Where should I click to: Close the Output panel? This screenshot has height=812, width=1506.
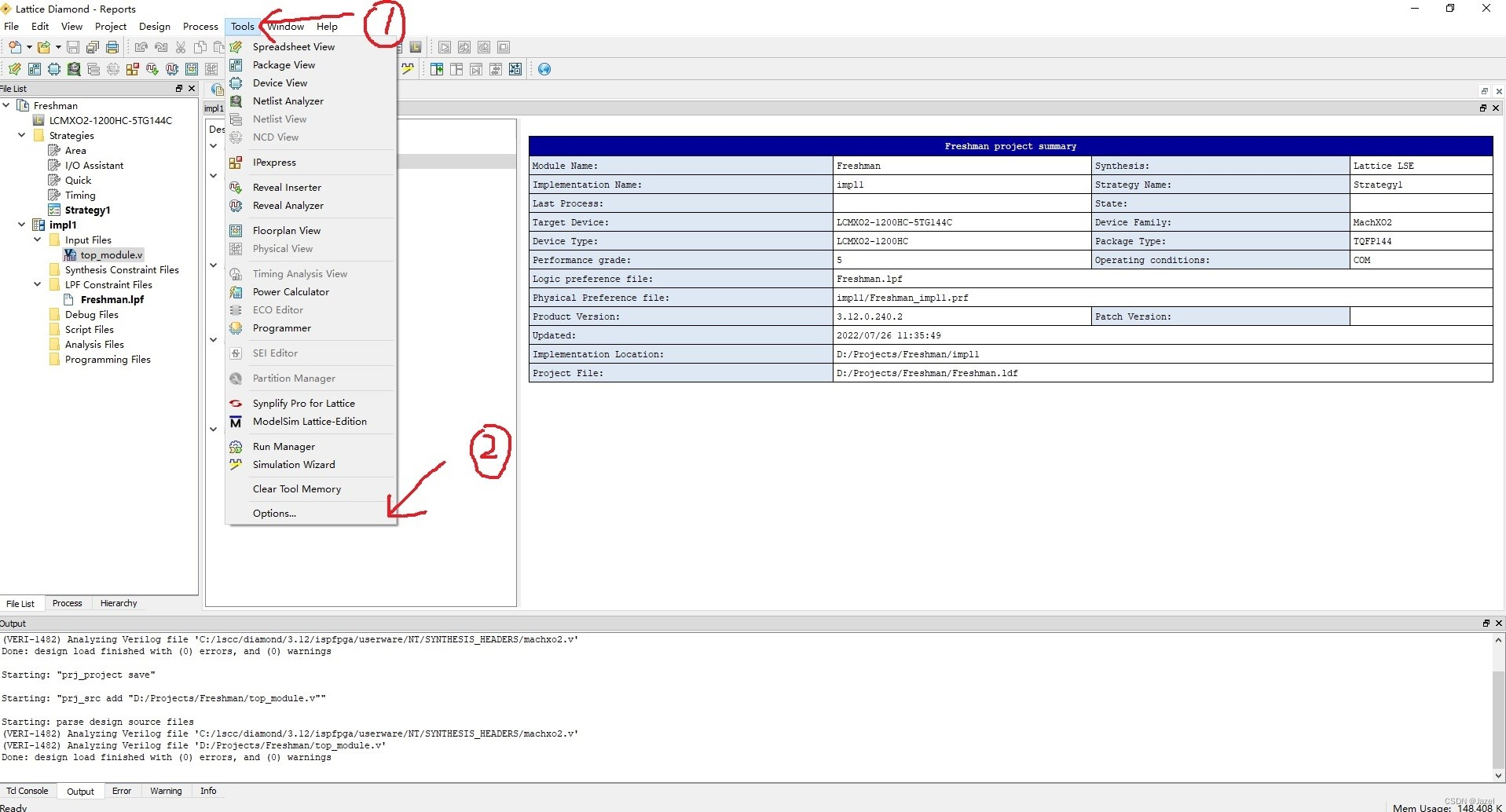(x=1499, y=623)
